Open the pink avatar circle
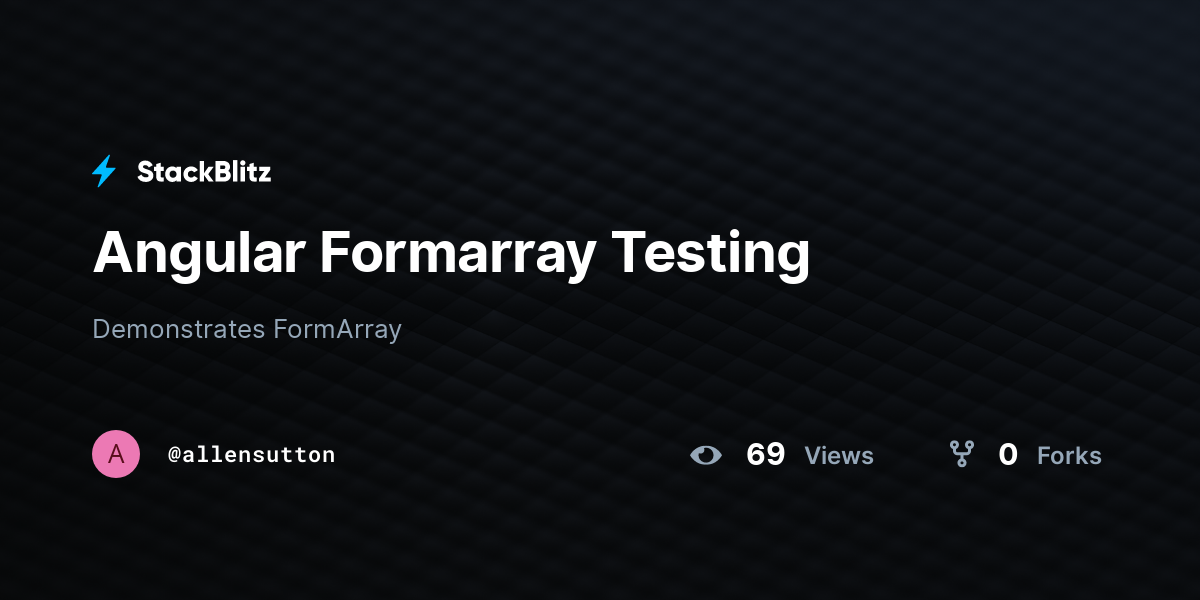1200x600 pixels. coord(116,454)
